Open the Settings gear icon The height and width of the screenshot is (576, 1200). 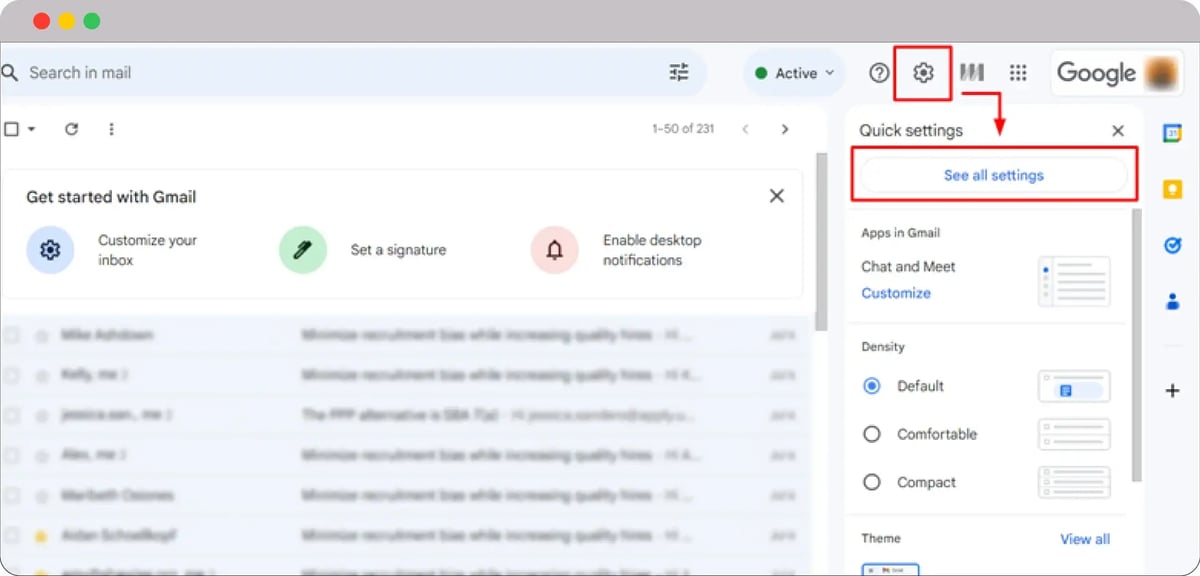click(x=923, y=73)
